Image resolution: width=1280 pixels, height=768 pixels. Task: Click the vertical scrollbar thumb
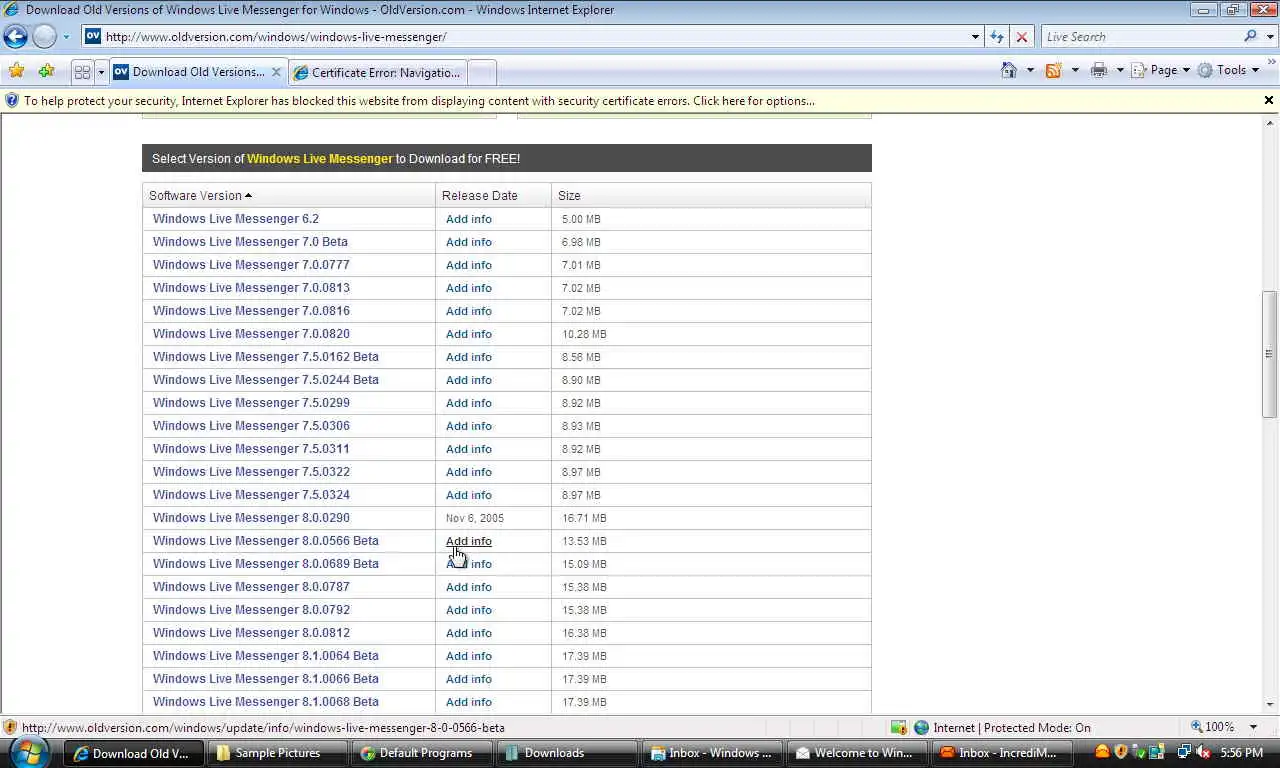coord(1269,354)
